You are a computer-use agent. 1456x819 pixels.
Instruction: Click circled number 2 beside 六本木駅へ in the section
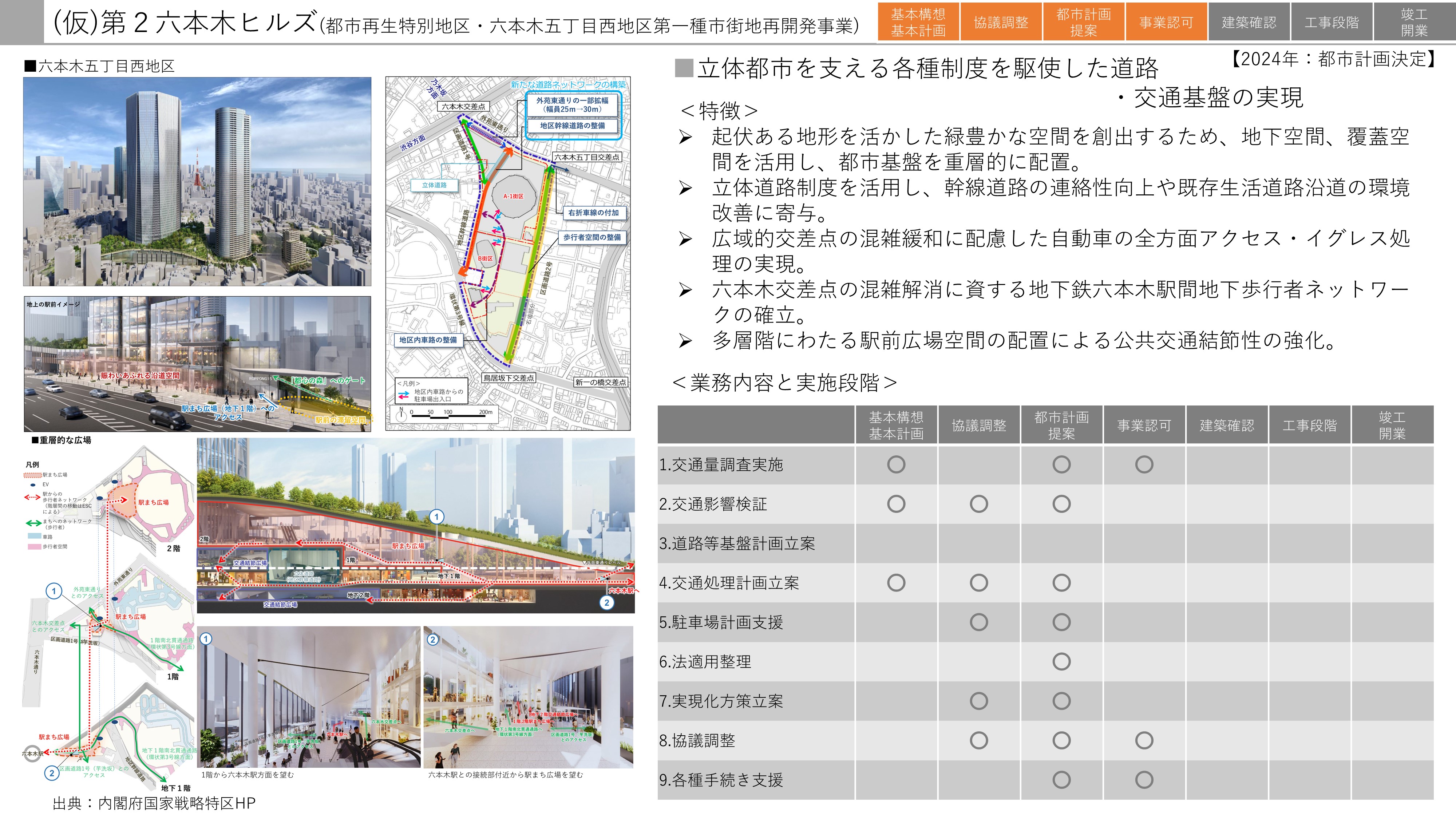[606, 602]
